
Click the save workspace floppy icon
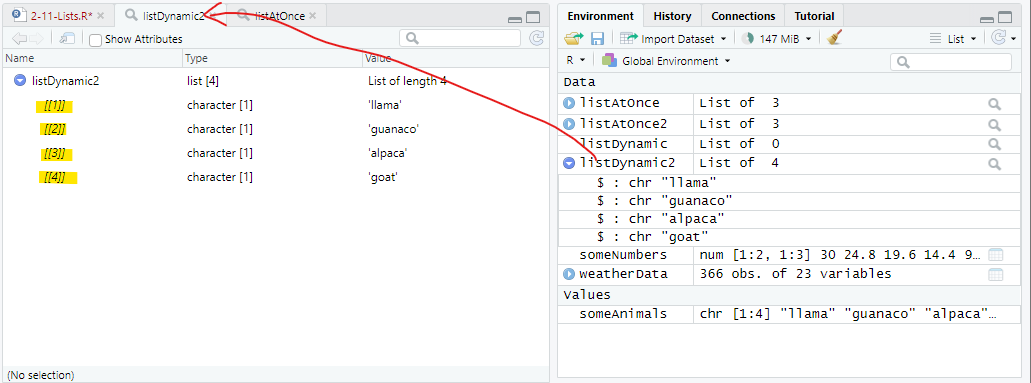coord(597,39)
